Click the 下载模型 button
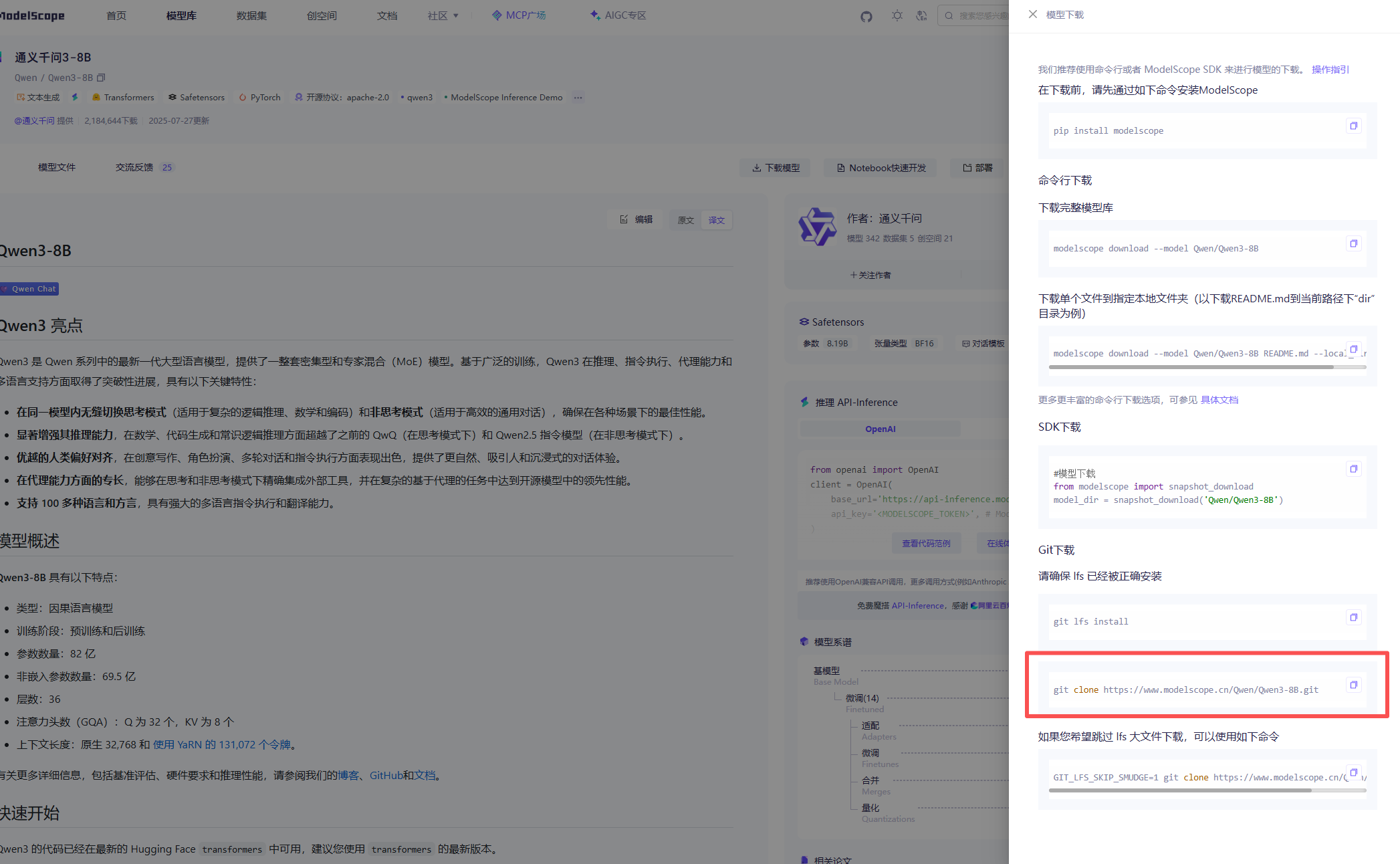This screenshot has width=1400, height=864. point(776,168)
